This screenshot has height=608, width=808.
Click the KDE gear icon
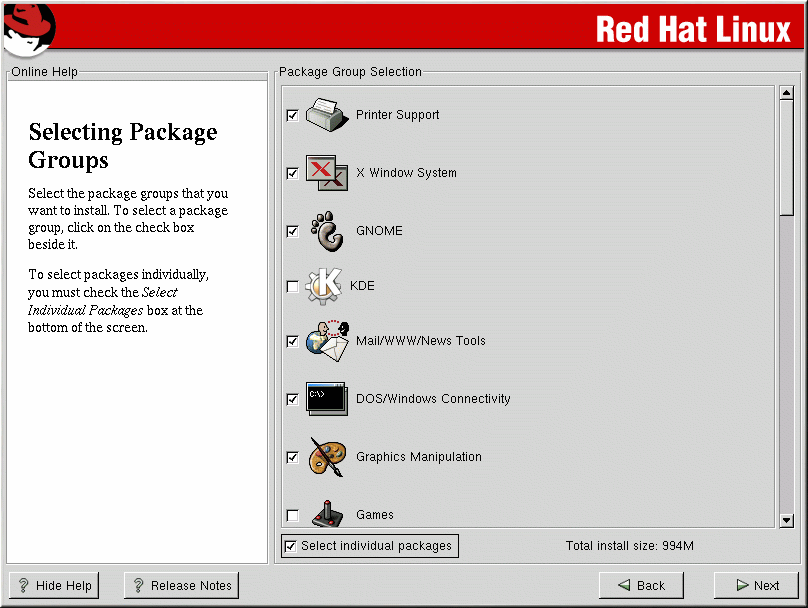(323, 286)
